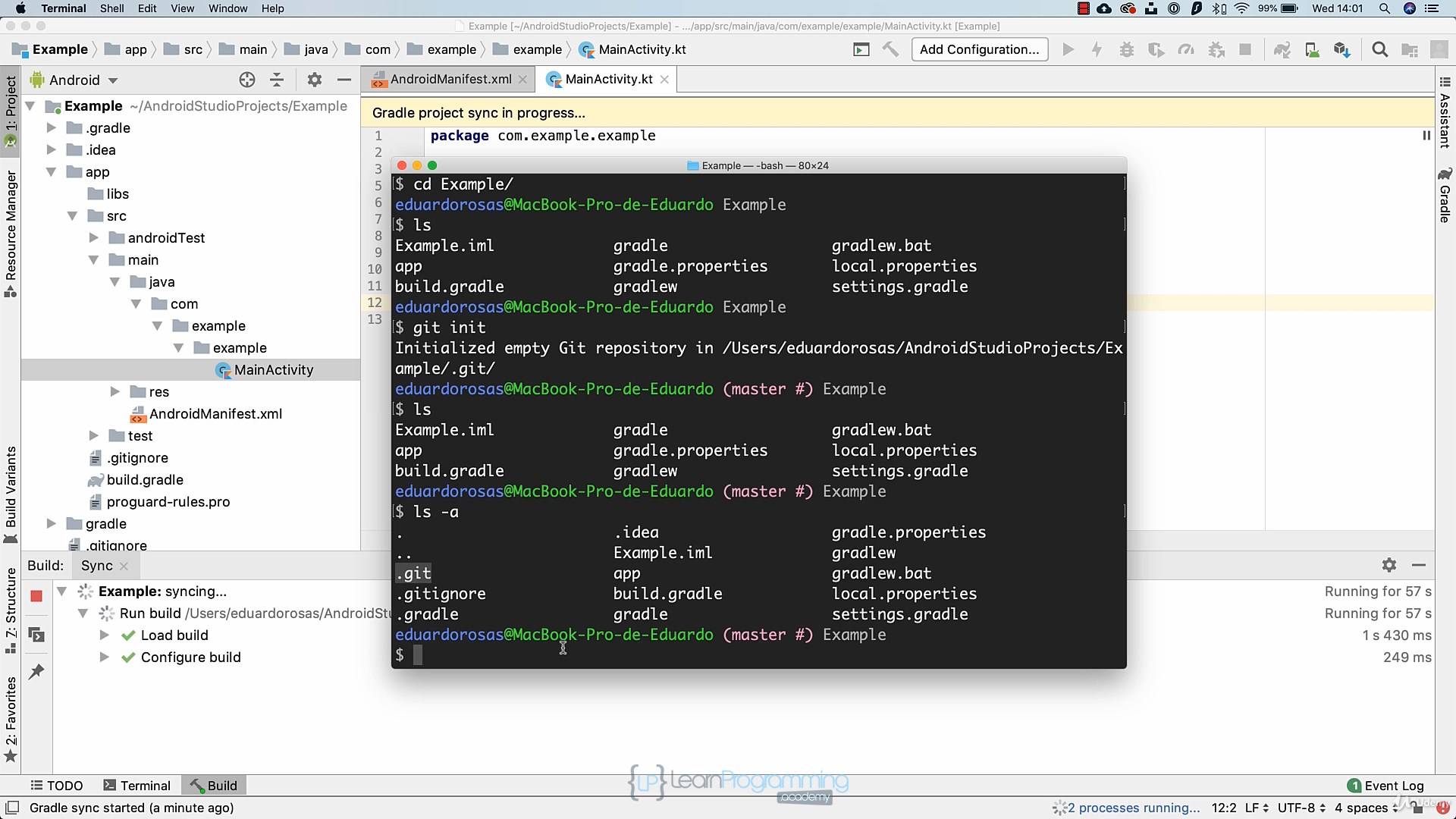1456x819 pixels.
Task: Expand the test folder
Action: pyautogui.click(x=94, y=436)
